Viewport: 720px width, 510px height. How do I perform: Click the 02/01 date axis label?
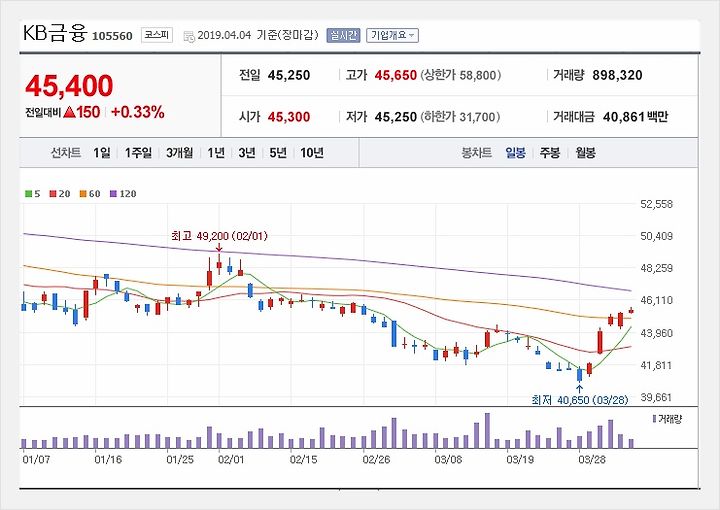(x=231, y=460)
